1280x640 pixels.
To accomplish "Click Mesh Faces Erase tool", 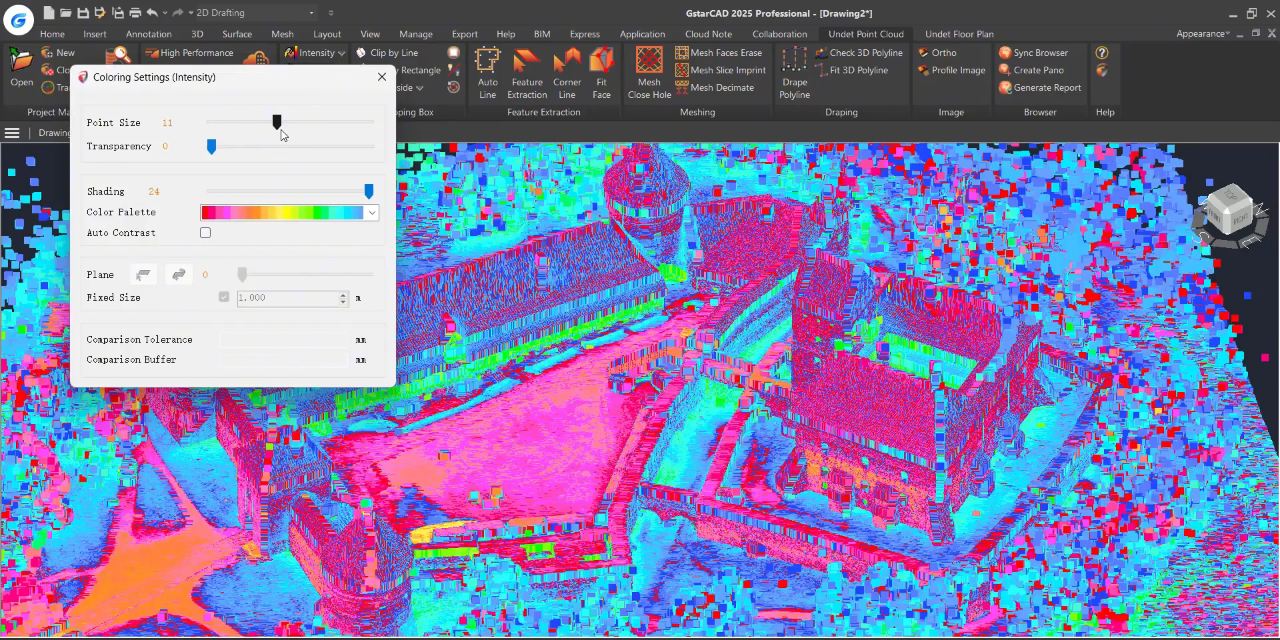I will pos(719,53).
